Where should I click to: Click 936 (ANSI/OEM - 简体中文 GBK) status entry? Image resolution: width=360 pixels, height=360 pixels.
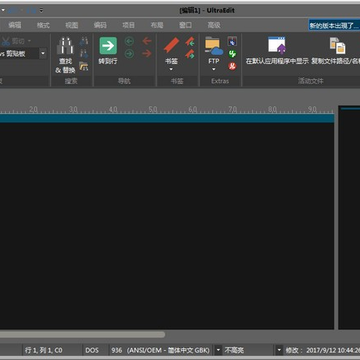(x=161, y=350)
